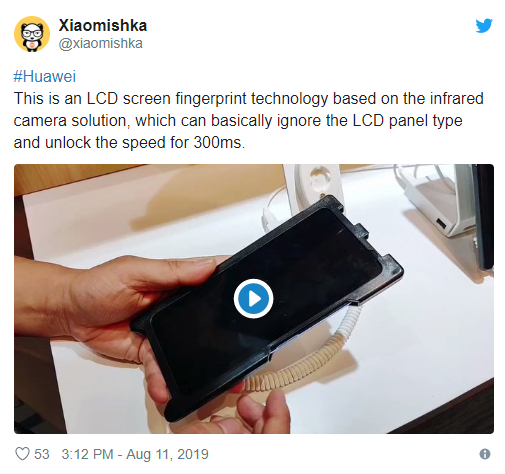Image resolution: width=505 pixels, height=474 pixels.
Task: Open the 3:12 PM timestamp link
Action: tap(87, 454)
